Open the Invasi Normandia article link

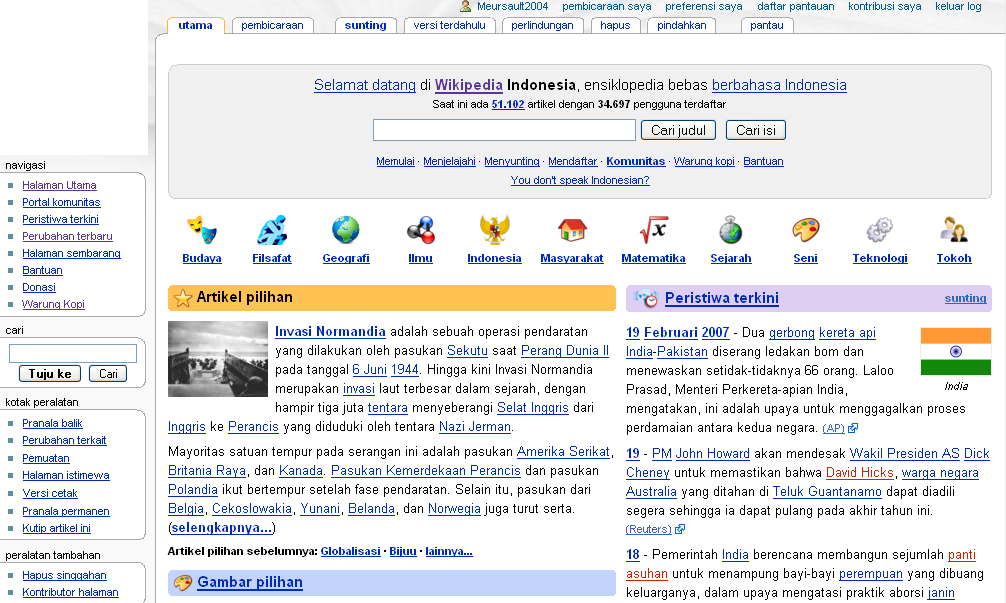330,332
